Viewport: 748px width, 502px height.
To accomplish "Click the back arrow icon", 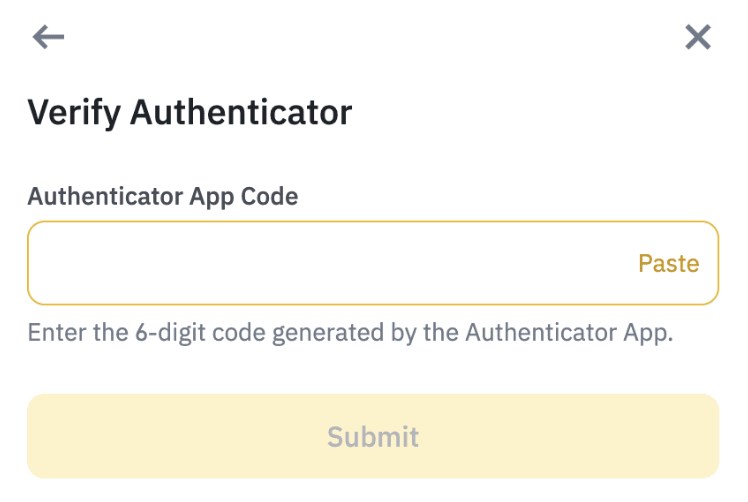I will 48,38.
